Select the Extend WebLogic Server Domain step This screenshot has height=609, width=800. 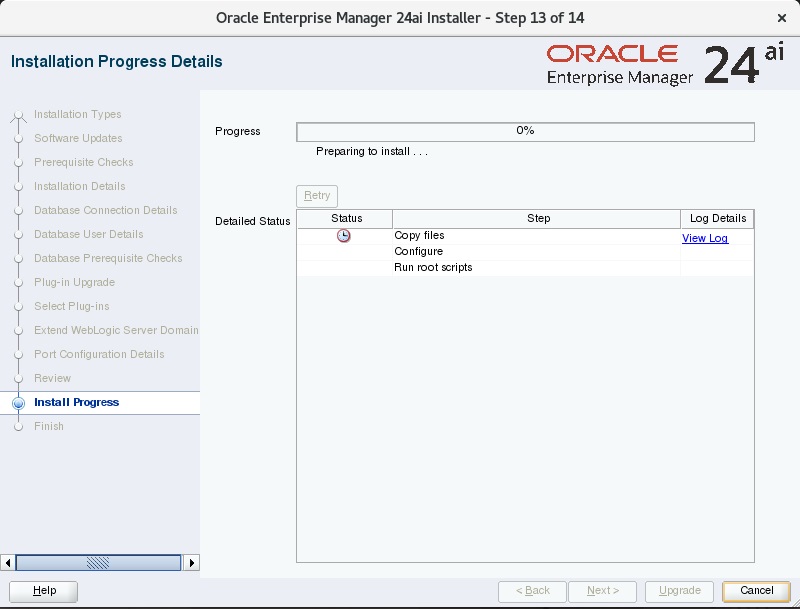point(116,330)
